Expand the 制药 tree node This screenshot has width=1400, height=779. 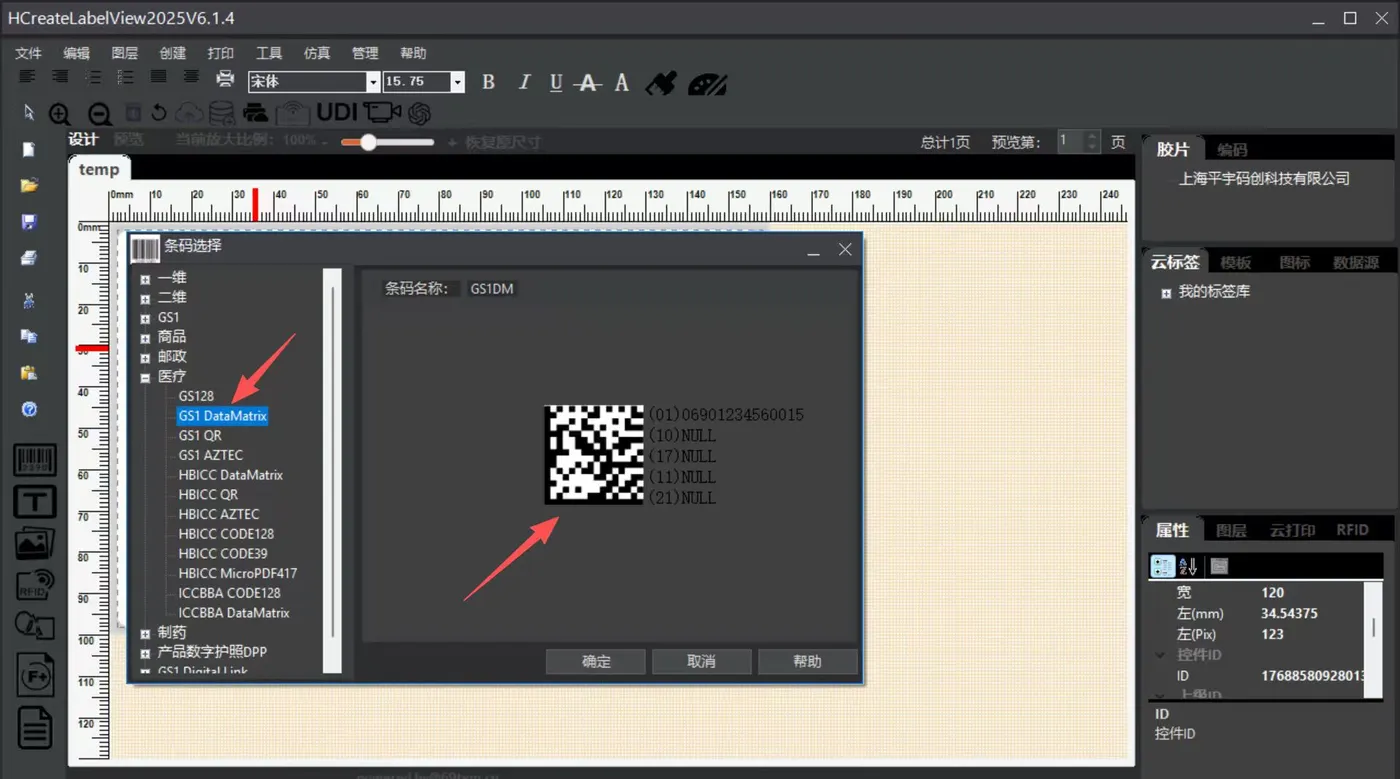pyautogui.click(x=146, y=633)
